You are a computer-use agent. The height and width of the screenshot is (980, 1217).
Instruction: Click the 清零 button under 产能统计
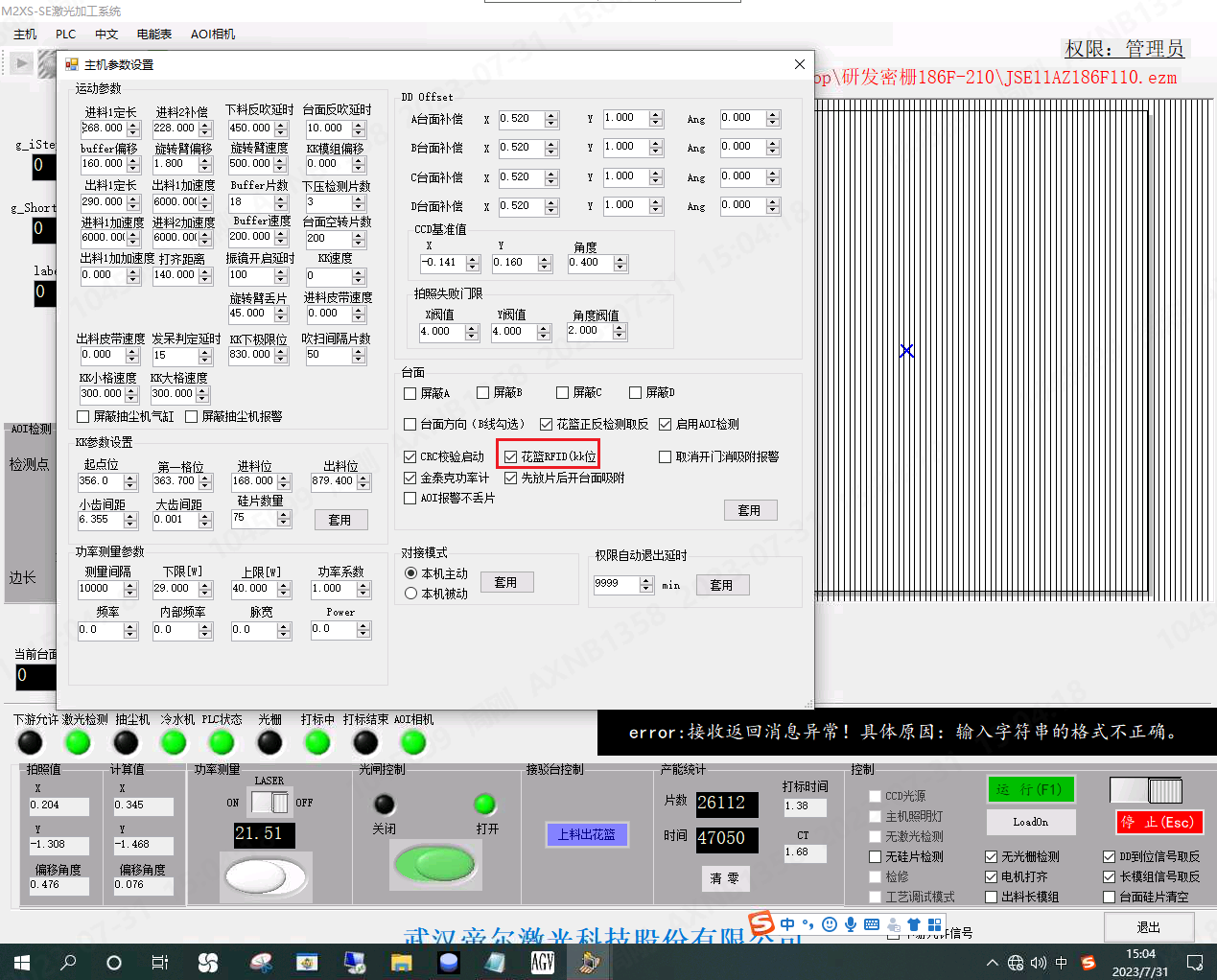click(725, 878)
